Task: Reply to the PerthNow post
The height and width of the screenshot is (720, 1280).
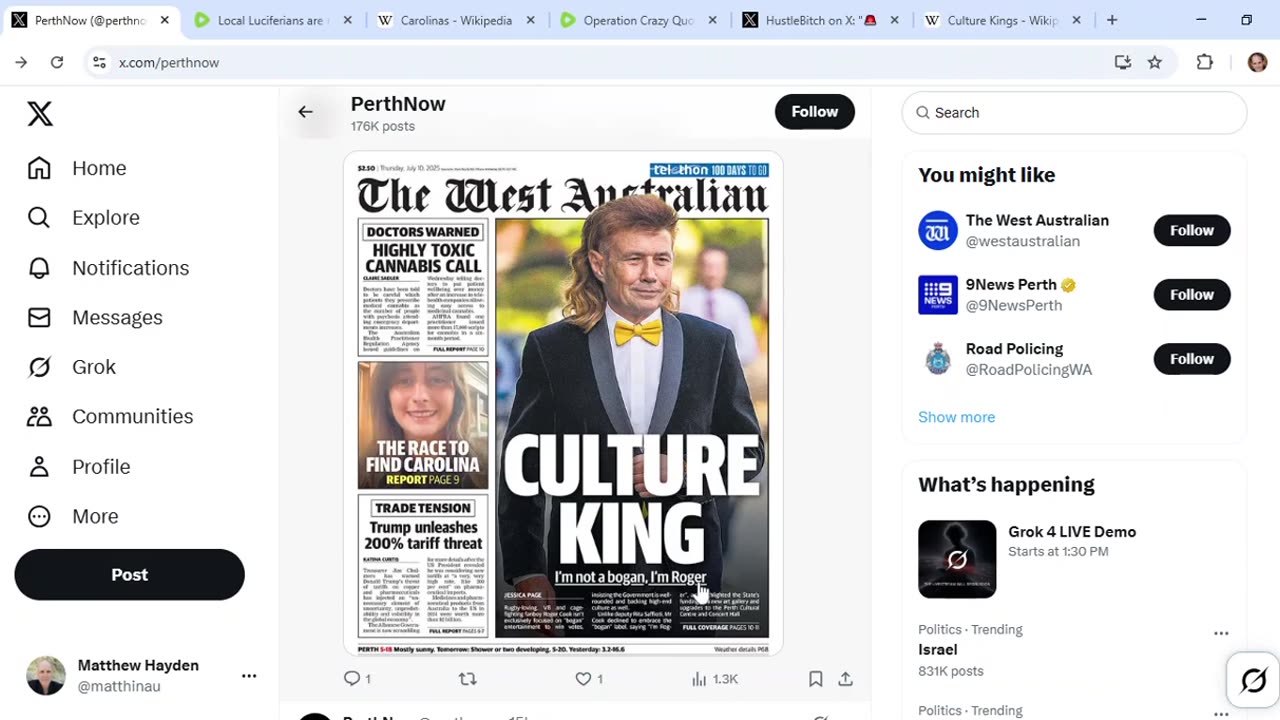Action: tap(357, 679)
